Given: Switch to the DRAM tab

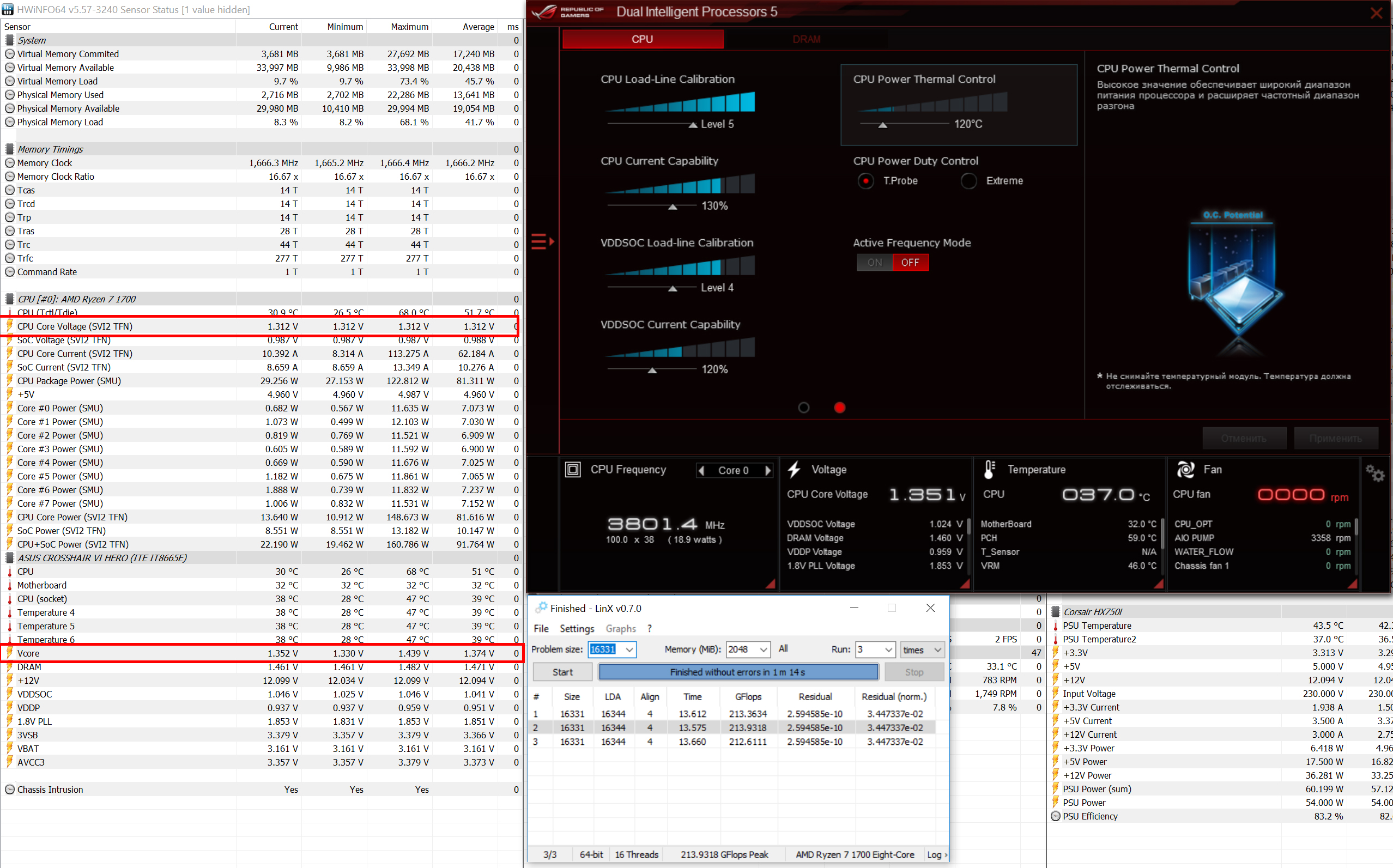Looking at the screenshot, I should pyautogui.click(x=806, y=39).
